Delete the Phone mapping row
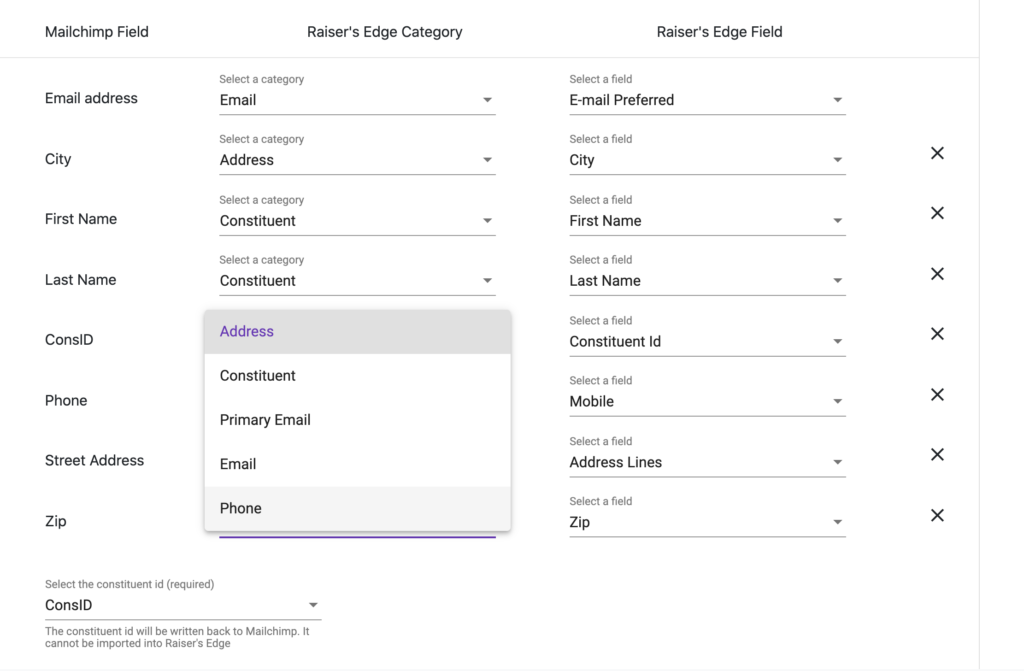 coord(937,395)
